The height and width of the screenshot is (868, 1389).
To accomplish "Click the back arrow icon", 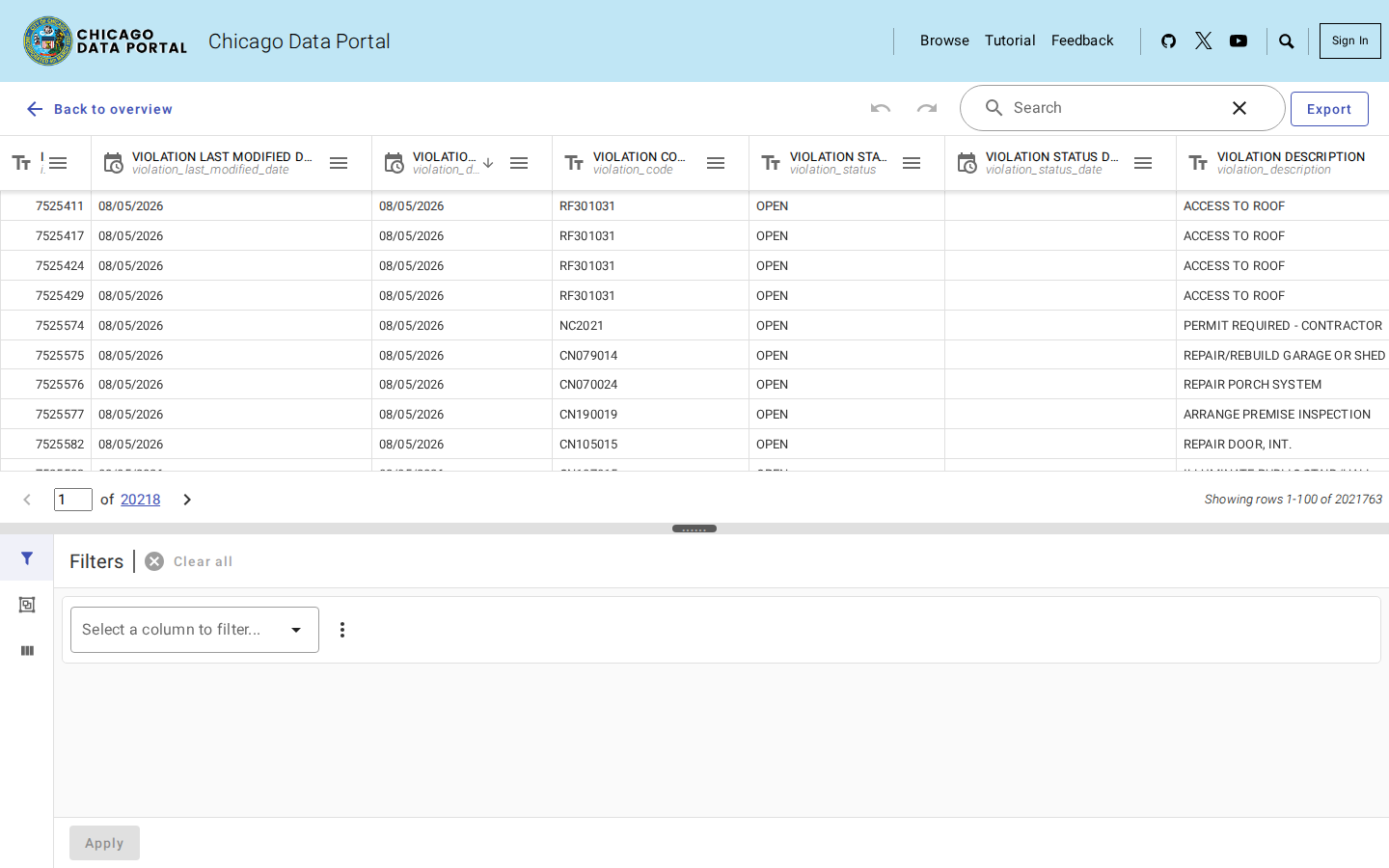I will click(35, 109).
